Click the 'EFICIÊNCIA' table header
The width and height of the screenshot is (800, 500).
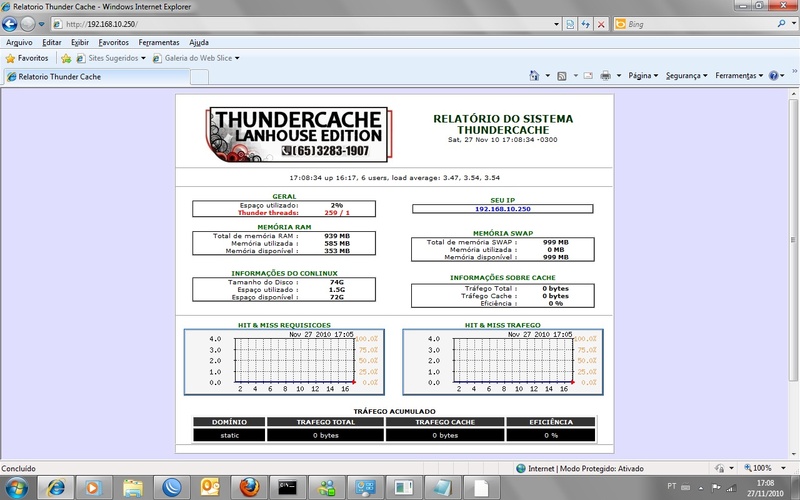[551, 422]
